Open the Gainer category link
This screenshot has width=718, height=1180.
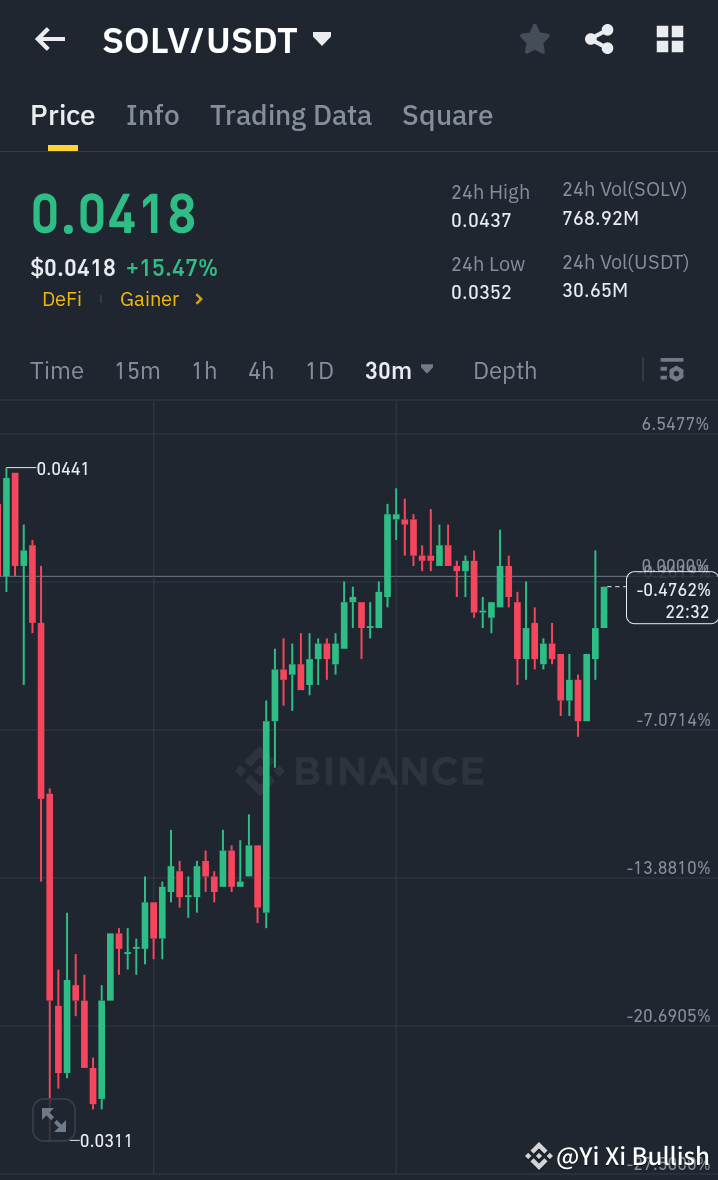[x=149, y=298]
